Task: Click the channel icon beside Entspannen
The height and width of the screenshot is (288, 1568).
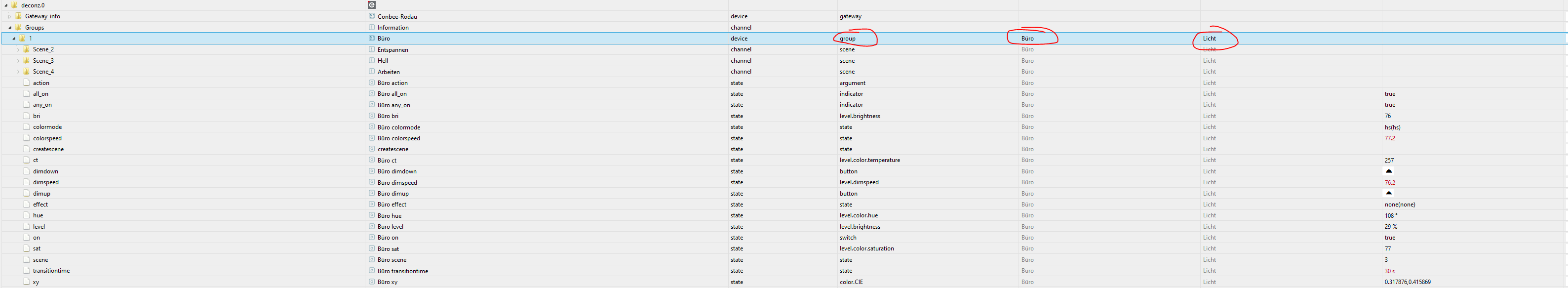Action: click(372, 49)
